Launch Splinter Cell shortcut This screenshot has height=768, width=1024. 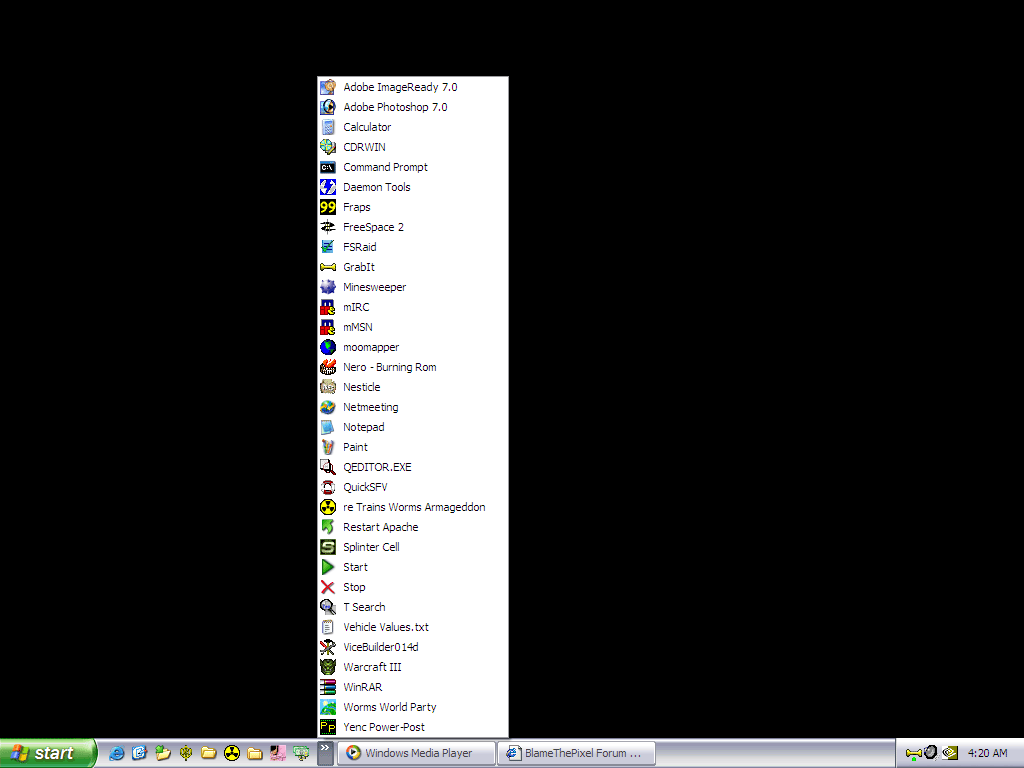(x=413, y=547)
